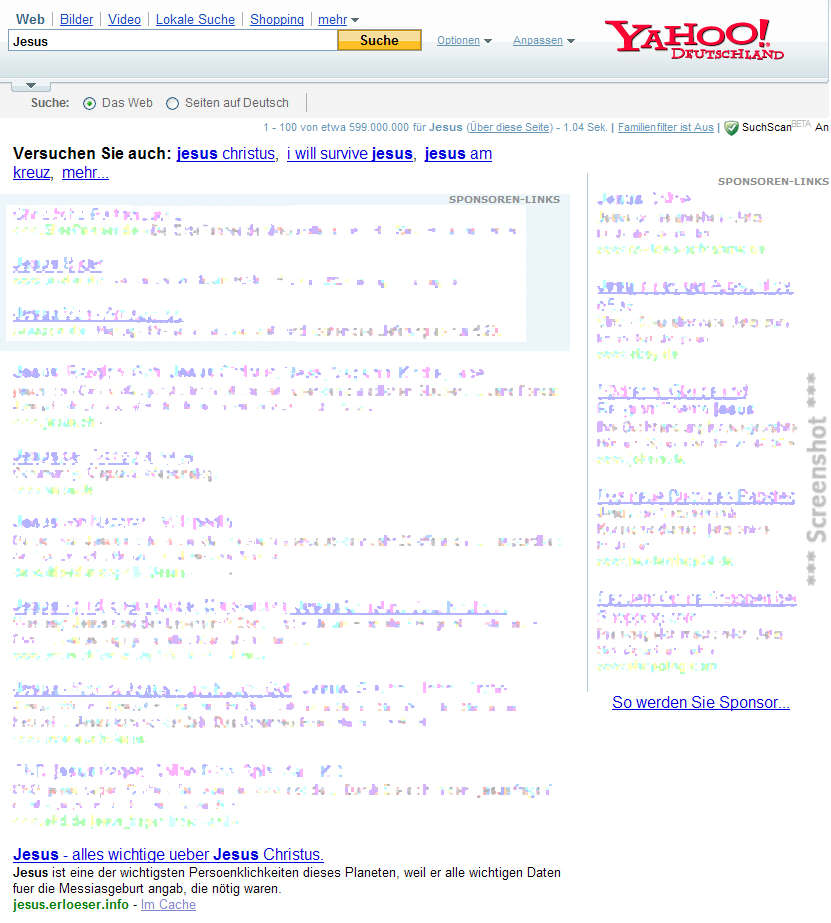Click the search field containing Jesus
The image size is (831, 923).
pyautogui.click(x=173, y=41)
